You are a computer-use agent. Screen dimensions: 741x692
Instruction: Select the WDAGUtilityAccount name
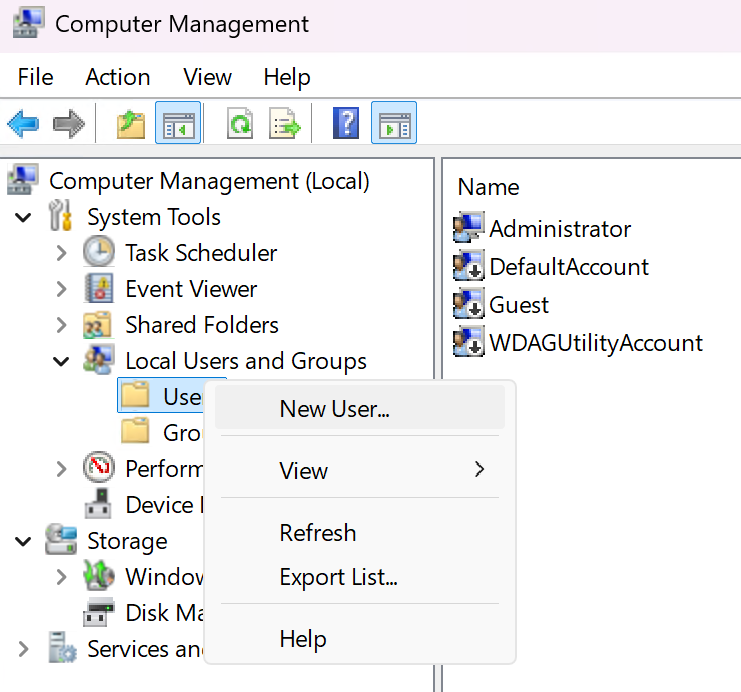click(x=596, y=343)
